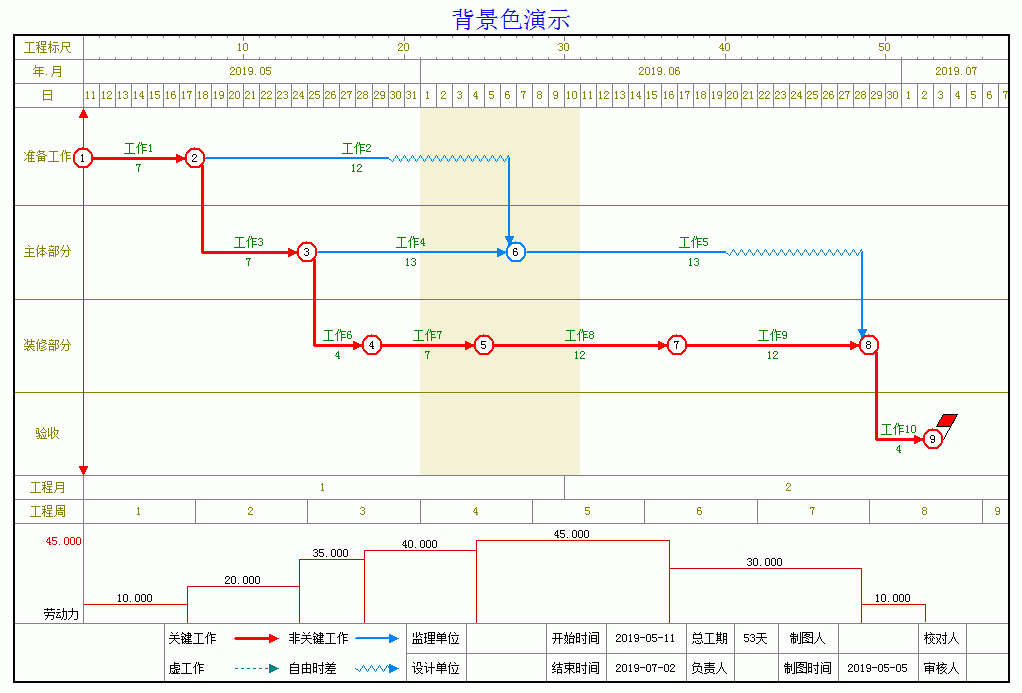This screenshot has width=1022, height=693.
Task: Click the wavy 自由时差 arrow in the legend
Action: tap(377, 668)
